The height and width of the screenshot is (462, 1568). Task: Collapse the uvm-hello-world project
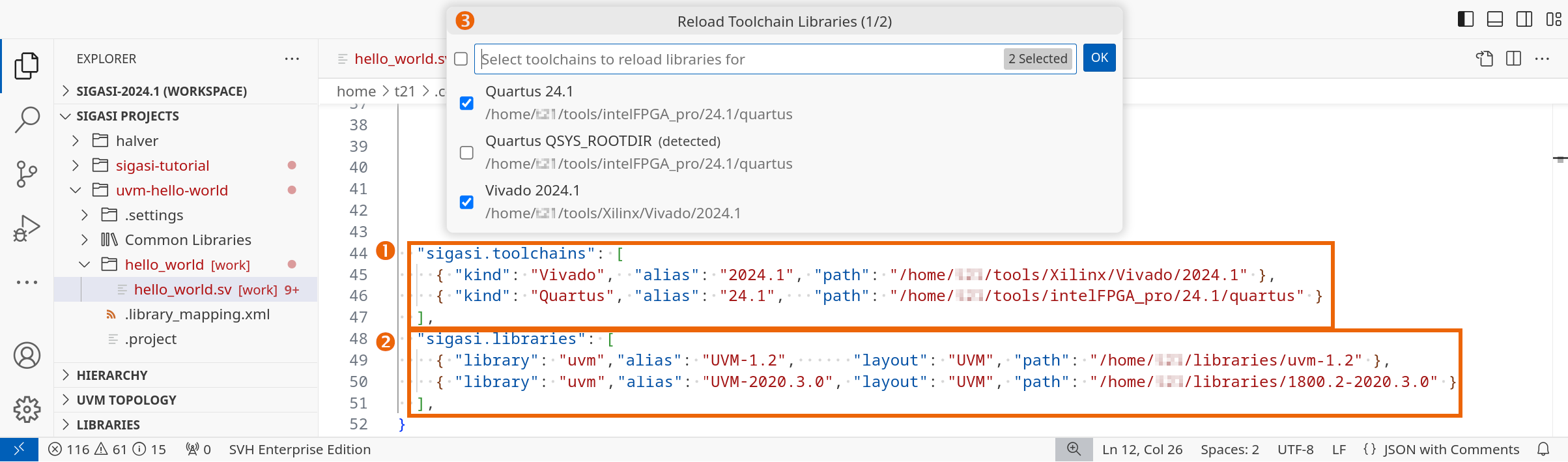point(76,190)
